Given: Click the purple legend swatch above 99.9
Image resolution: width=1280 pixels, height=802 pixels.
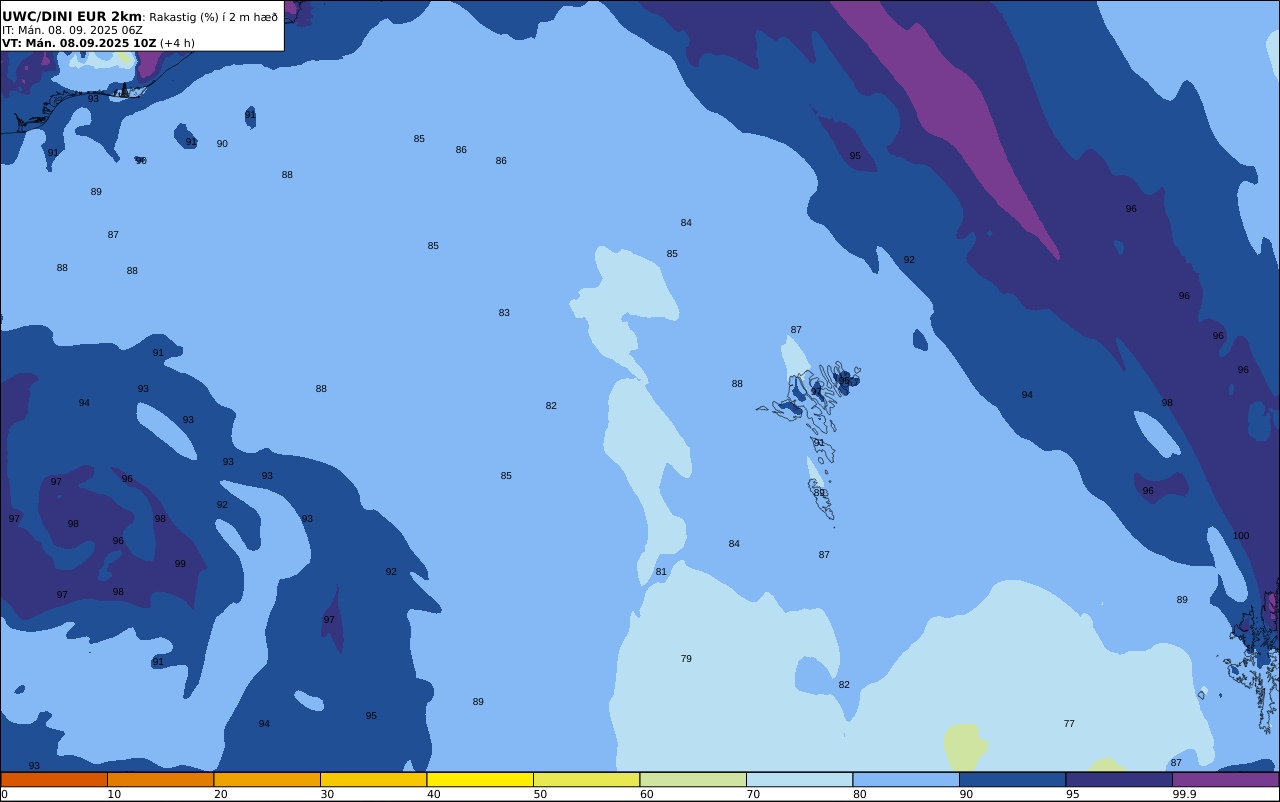Looking at the screenshot, I should point(1225,779).
